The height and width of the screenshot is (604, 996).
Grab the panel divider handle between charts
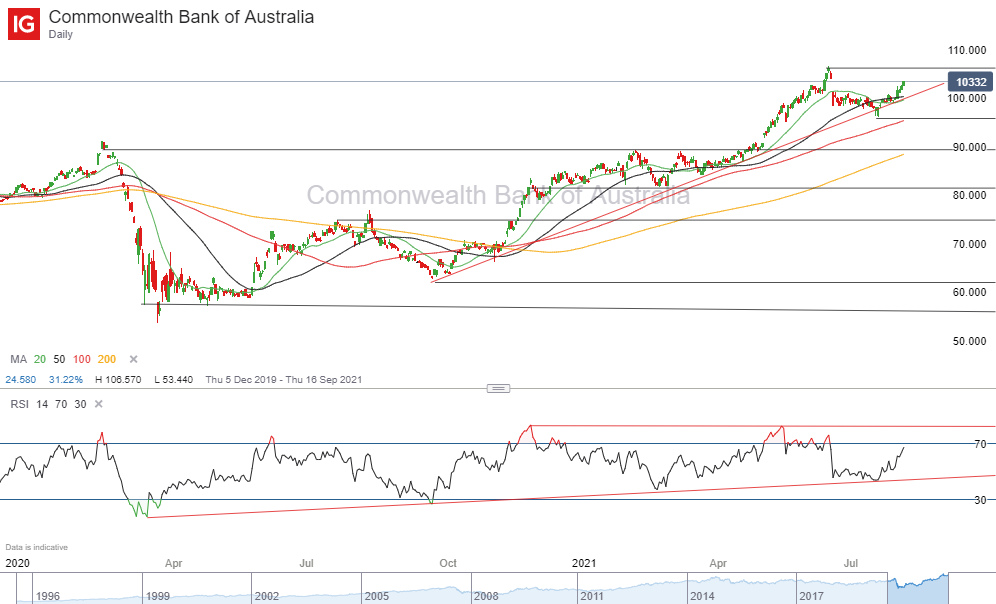(498, 388)
